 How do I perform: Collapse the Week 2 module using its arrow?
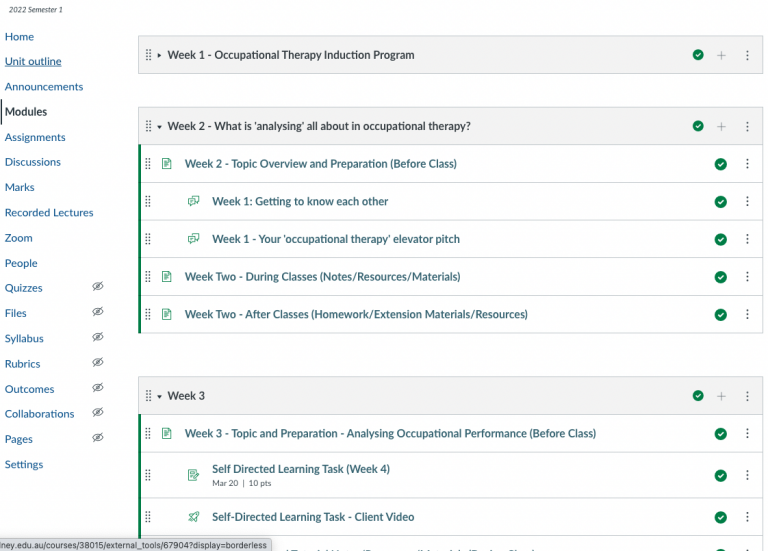point(159,127)
